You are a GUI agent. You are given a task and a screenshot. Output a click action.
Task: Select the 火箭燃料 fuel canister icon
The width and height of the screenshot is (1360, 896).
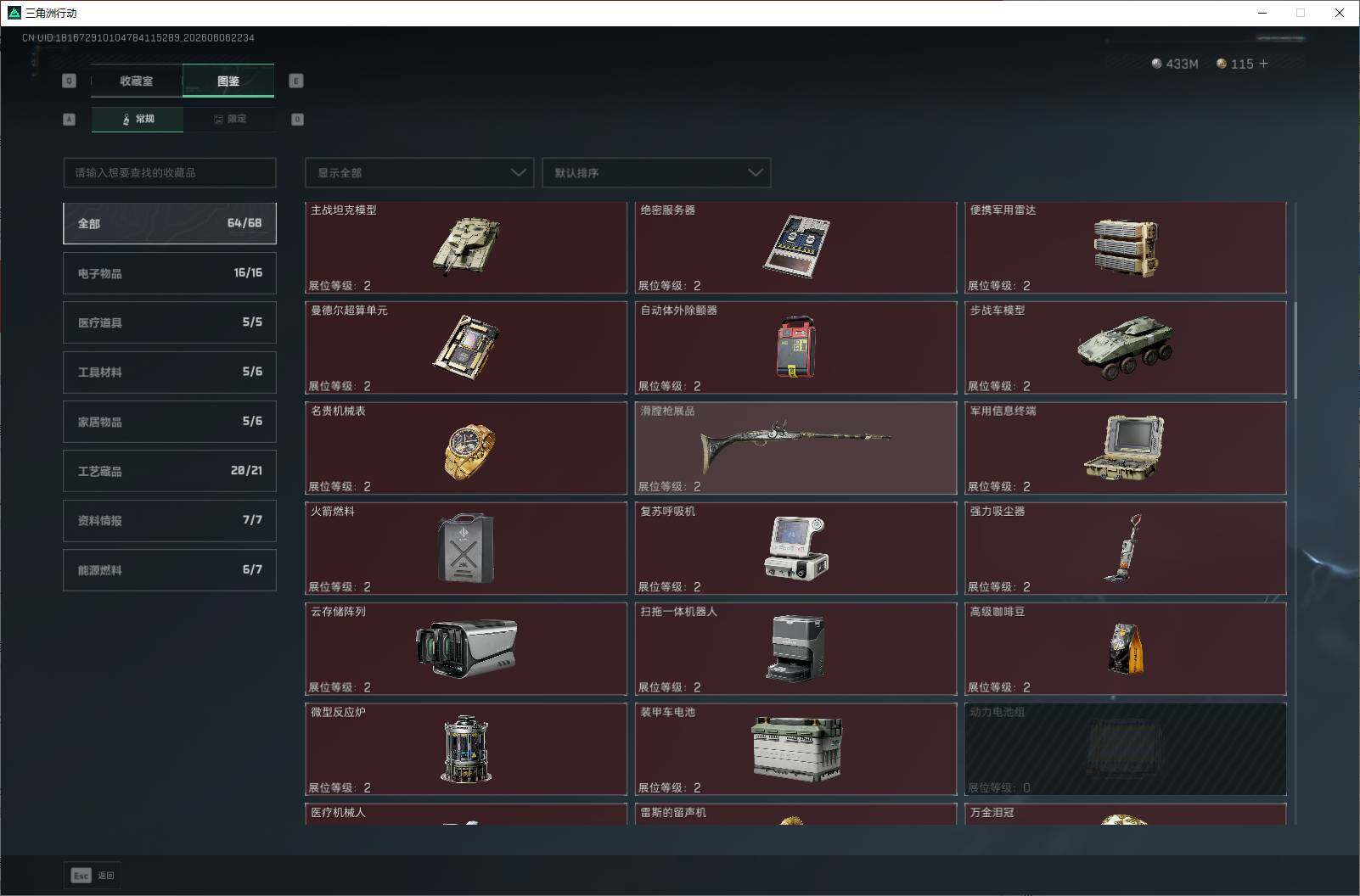[466, 548]
